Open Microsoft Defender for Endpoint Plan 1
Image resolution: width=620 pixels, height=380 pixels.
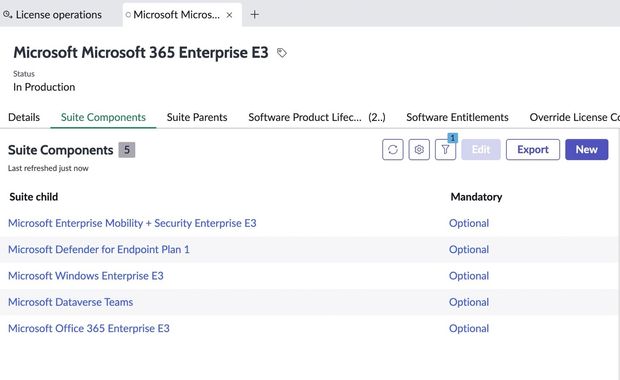coord(99,250)
